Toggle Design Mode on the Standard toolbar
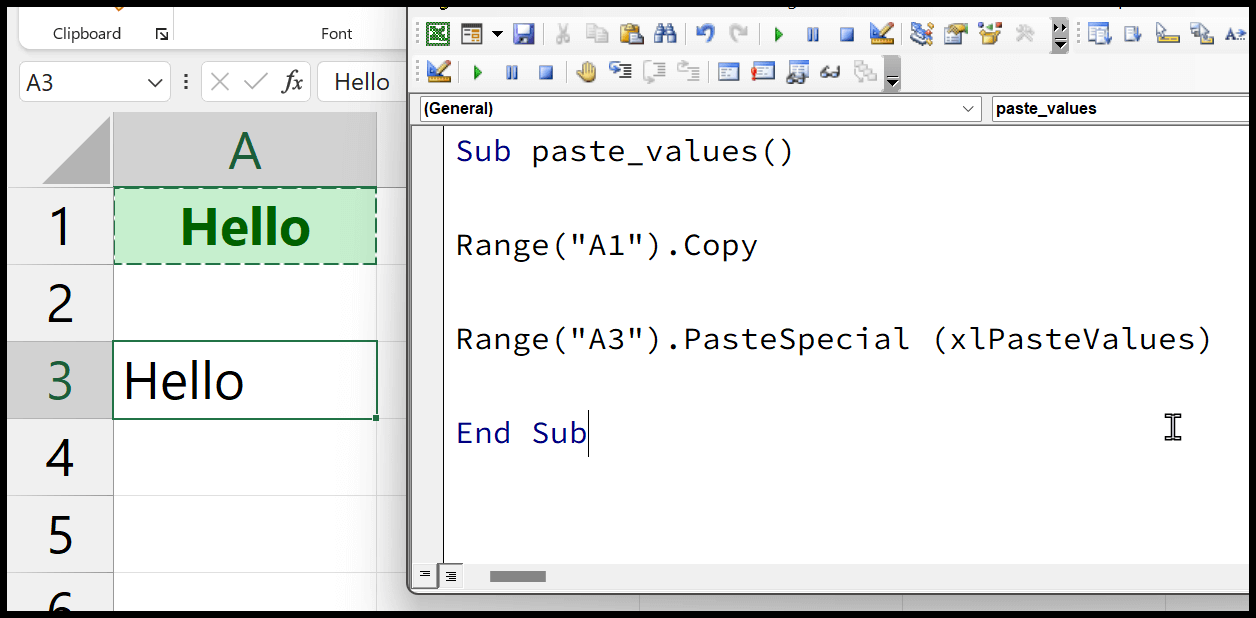1256x618 pixels. pyautogui.click(x=881, y=34)
